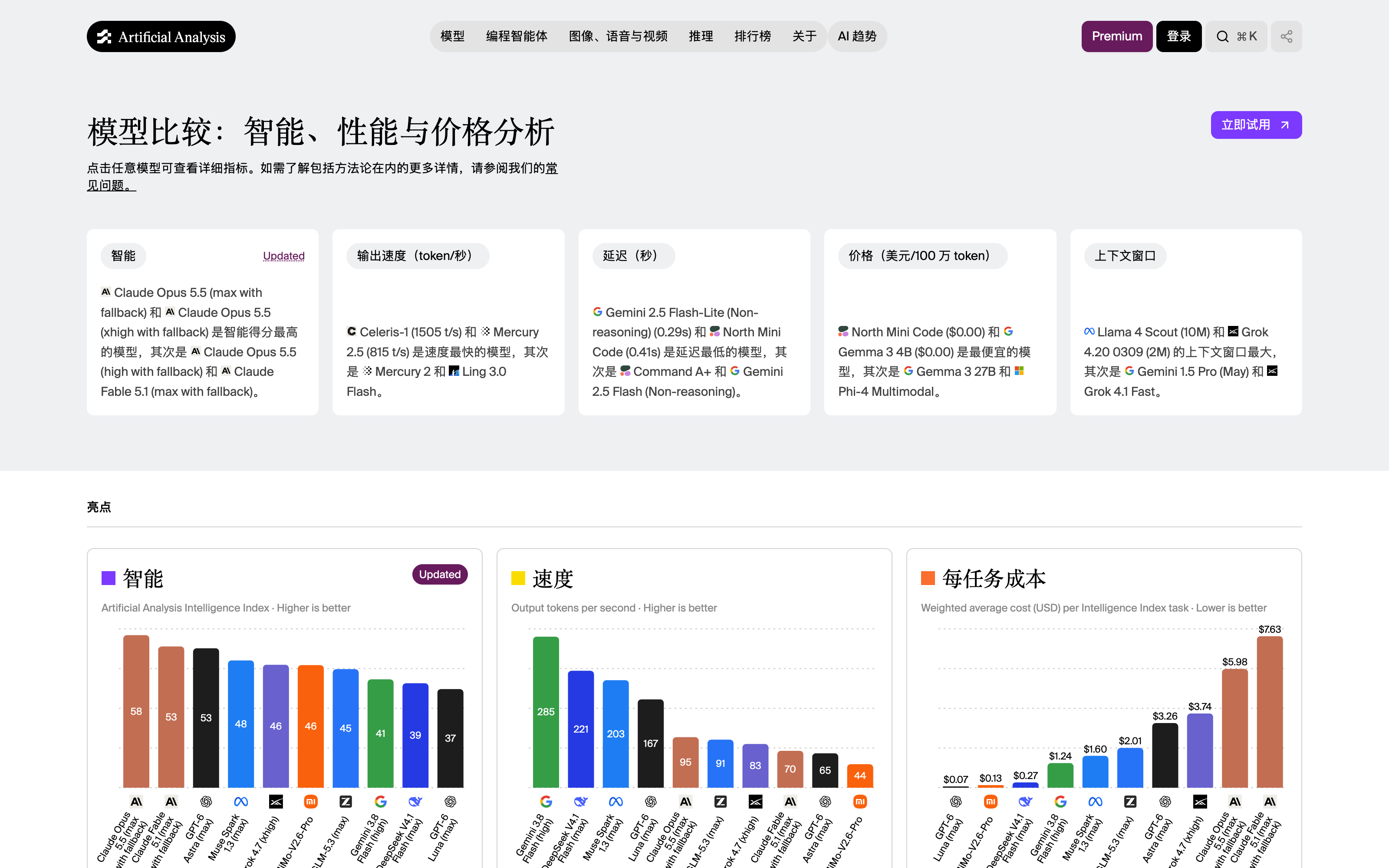Click the green 285 speed bar
This screenshot has height=868, width=1389.
click(x=546, y=712)
